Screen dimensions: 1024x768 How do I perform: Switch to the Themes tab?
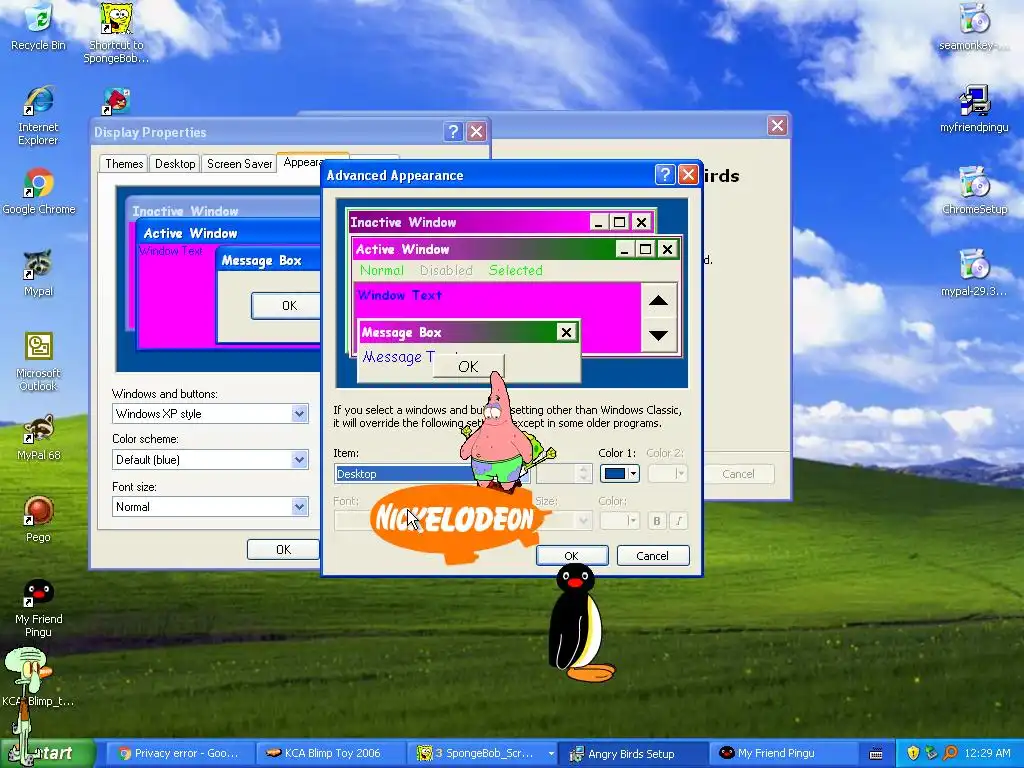click(x=124, y=164)
